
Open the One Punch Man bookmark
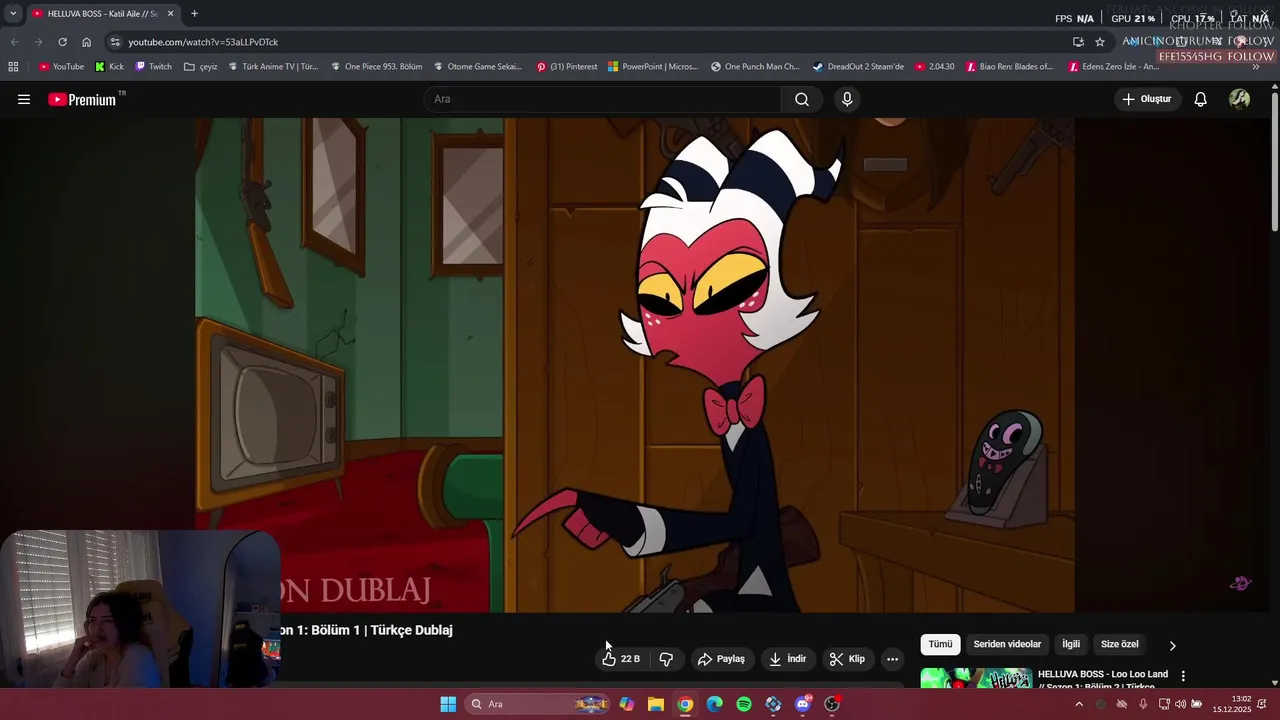point(755,67)
